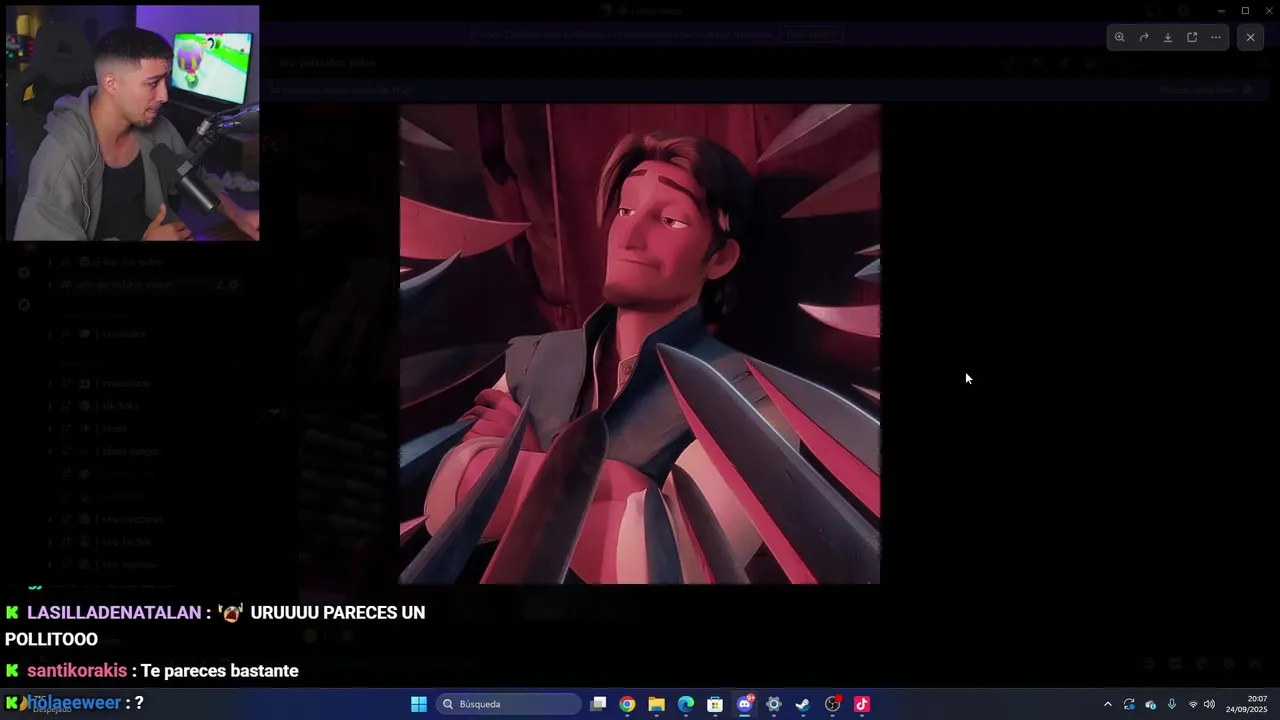Image resolution: width=1280 pixels, height=720 pixels.
Task: Open the three-dot more options menu
Action: pyautogui.click(x=1216, y=37)
